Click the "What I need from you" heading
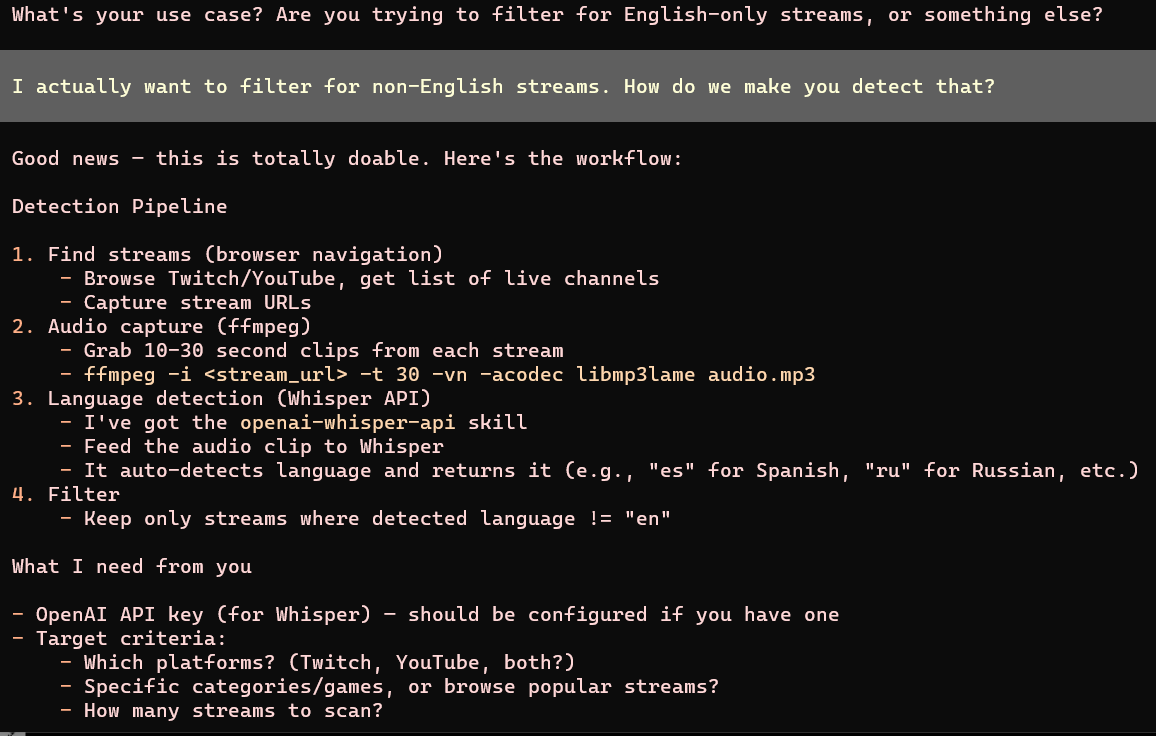 point(131,567)
